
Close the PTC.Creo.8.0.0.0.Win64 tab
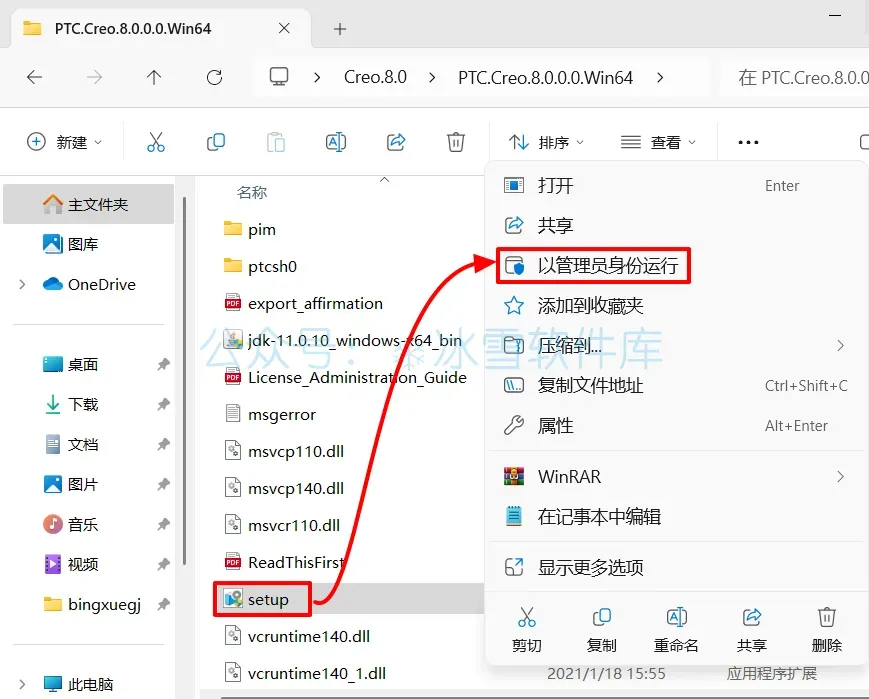[284, 28]
